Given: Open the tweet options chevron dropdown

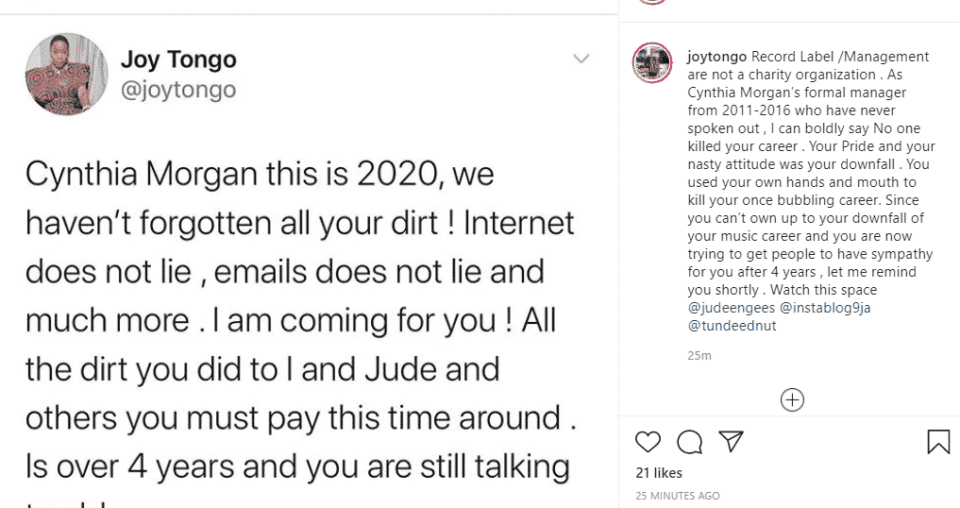Looking at the screenshot, I should point(581,59).
